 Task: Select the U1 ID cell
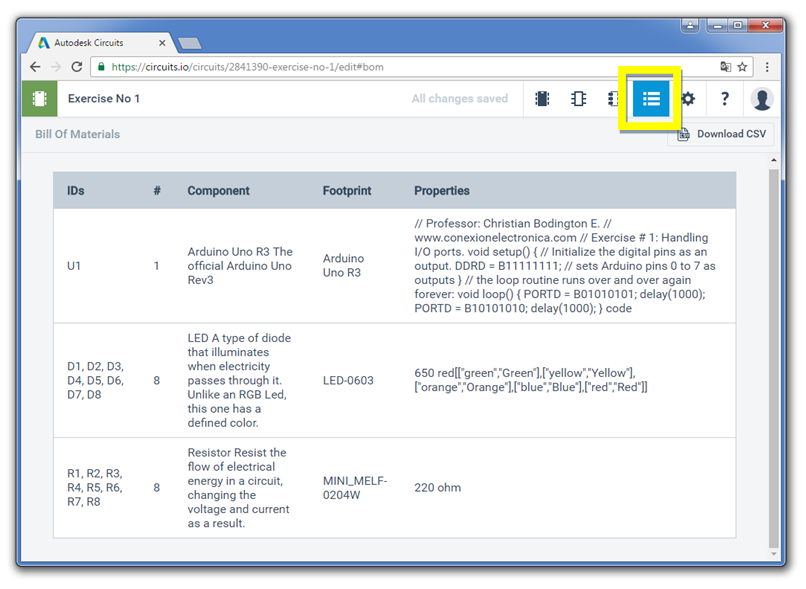point(74,266)
